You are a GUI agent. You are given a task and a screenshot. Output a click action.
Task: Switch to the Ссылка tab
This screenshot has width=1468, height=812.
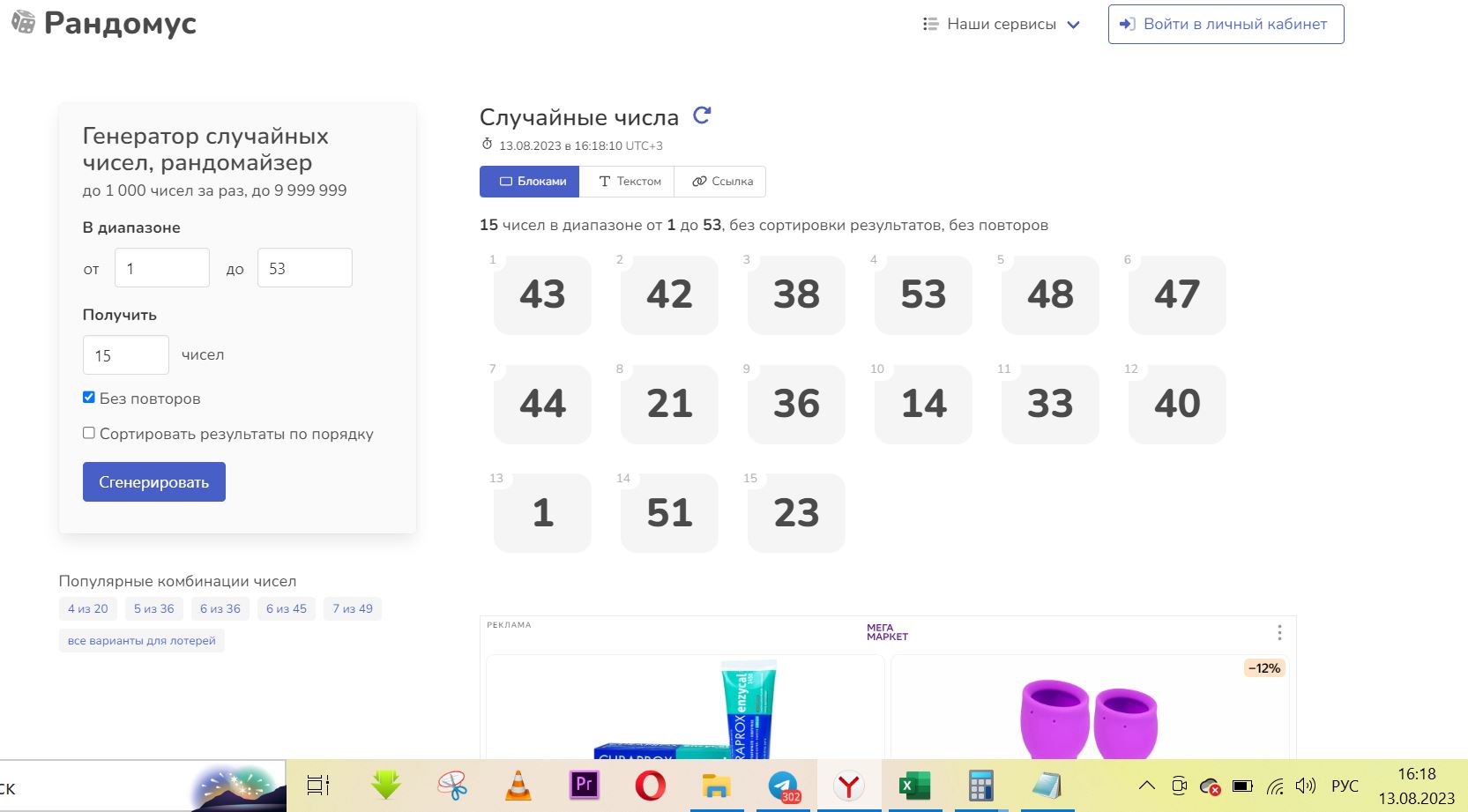tap(722, 182)
